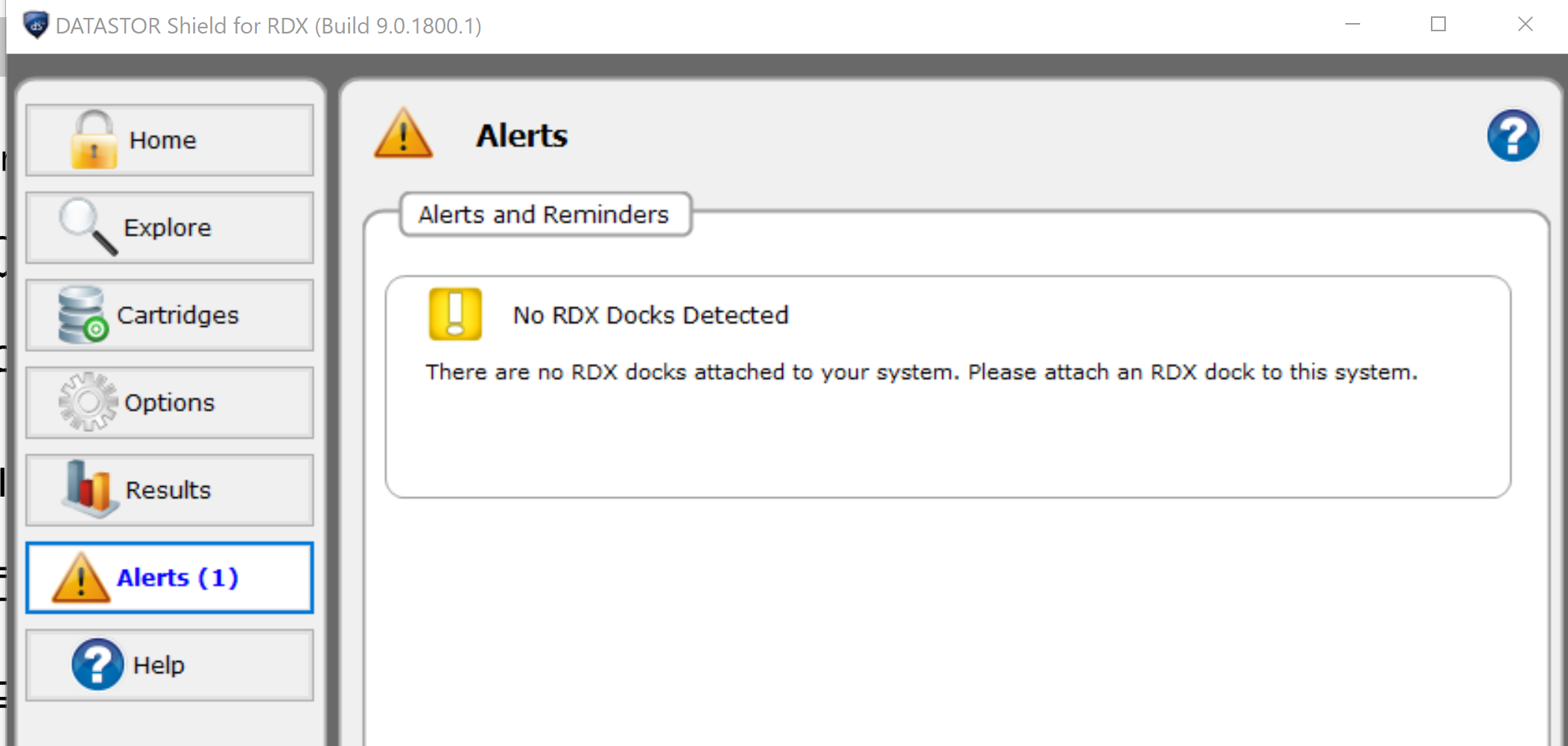Select the Alerts and Reminders tab

[x=545, y=214]
